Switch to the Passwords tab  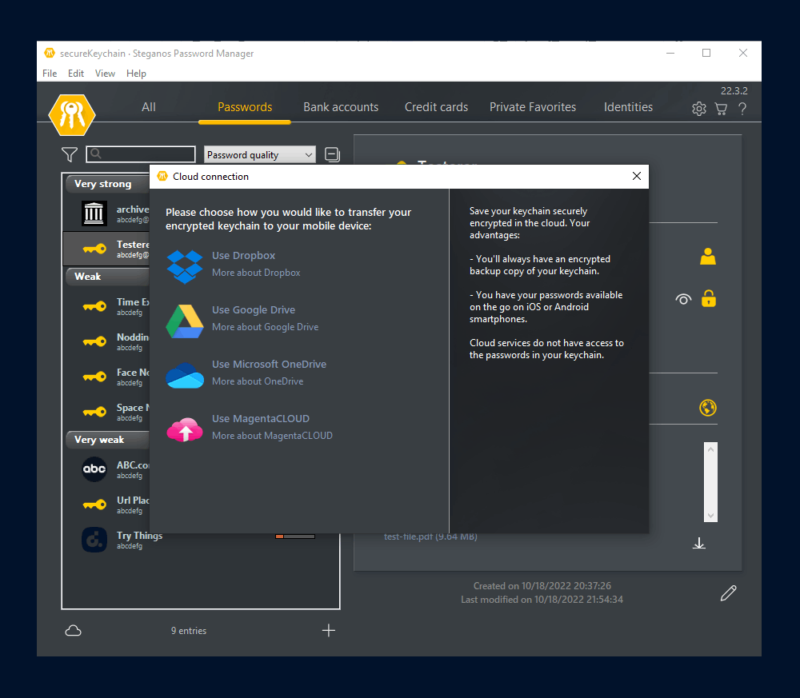click(245, 107)
